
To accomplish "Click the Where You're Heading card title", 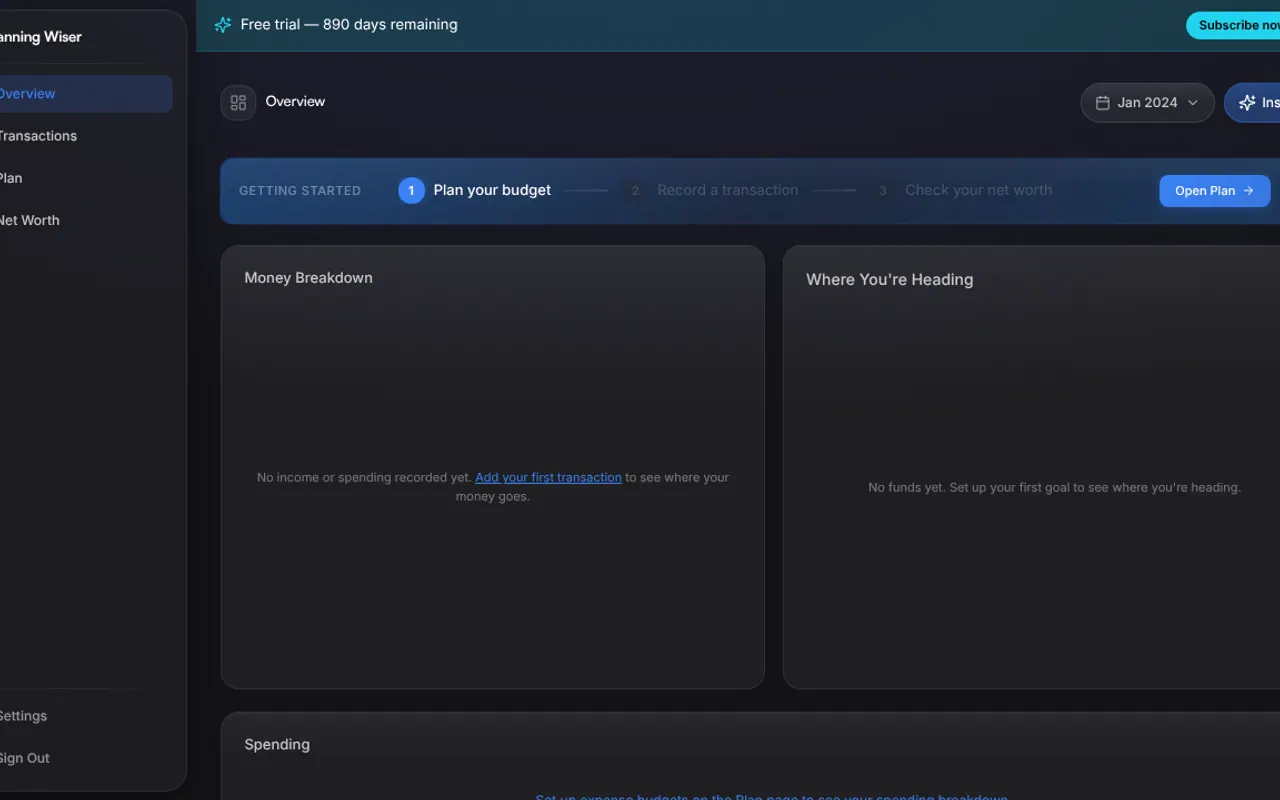I will (889, 280).
